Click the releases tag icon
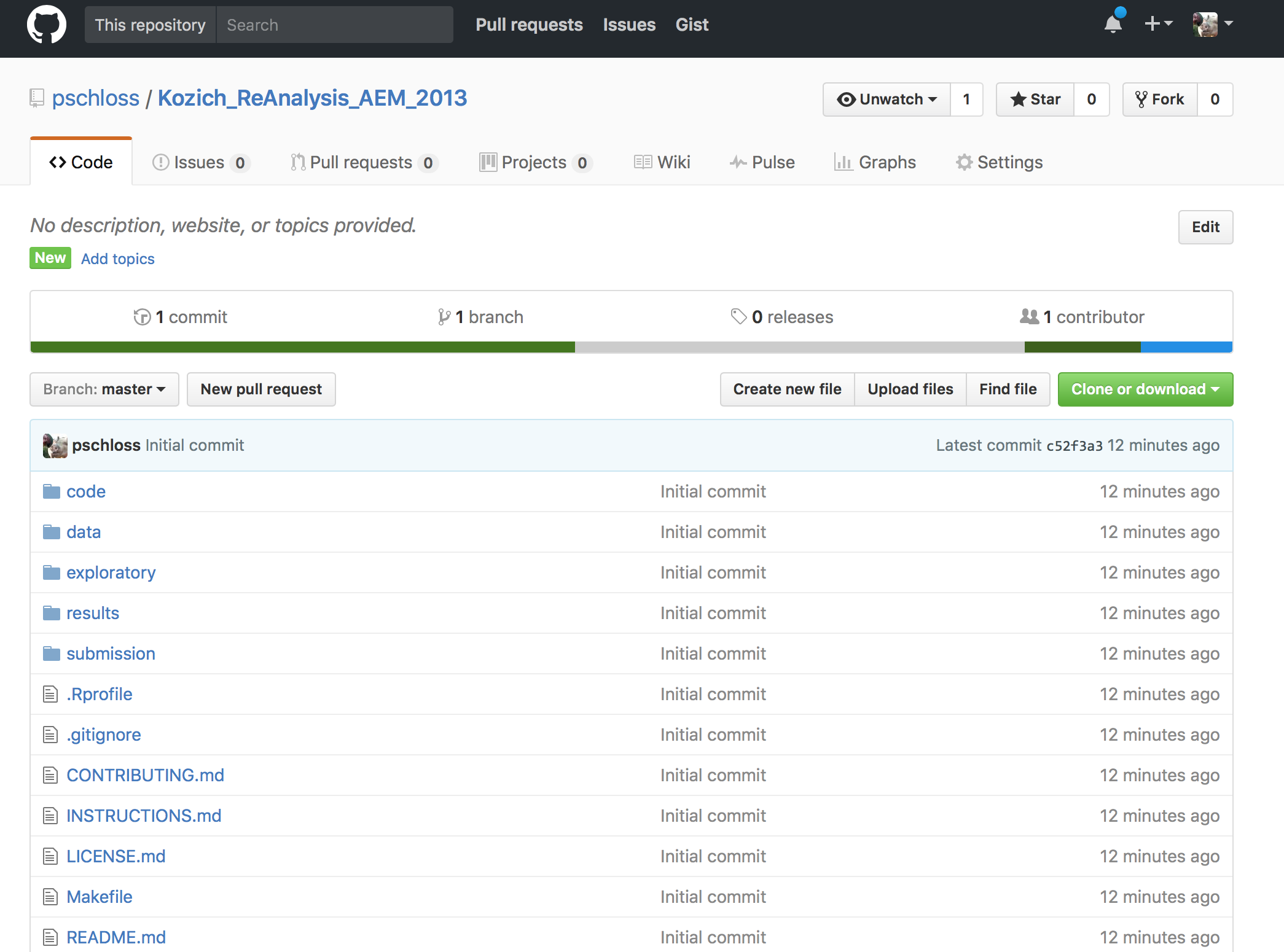Screen dimensions: 1284x952 [738, 317]
